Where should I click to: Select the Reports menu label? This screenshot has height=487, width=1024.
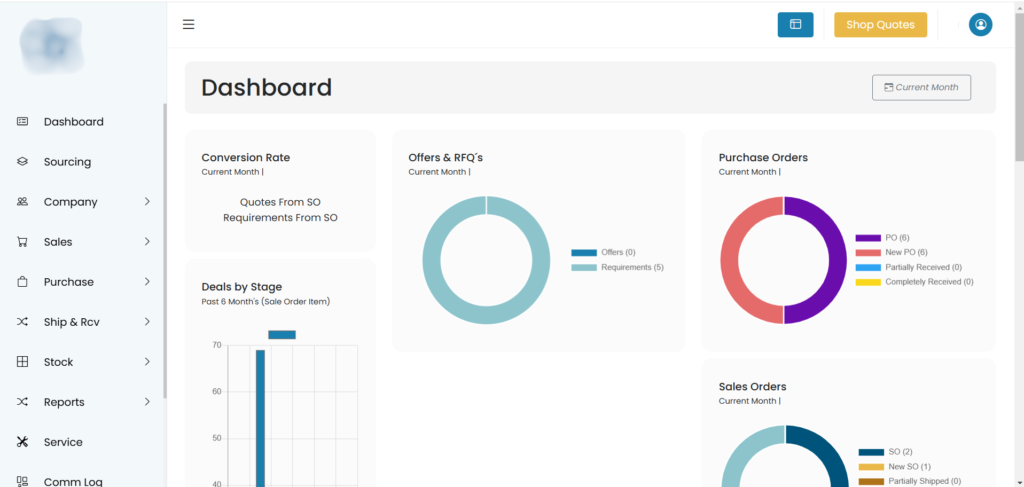click(x=64, y=402)
